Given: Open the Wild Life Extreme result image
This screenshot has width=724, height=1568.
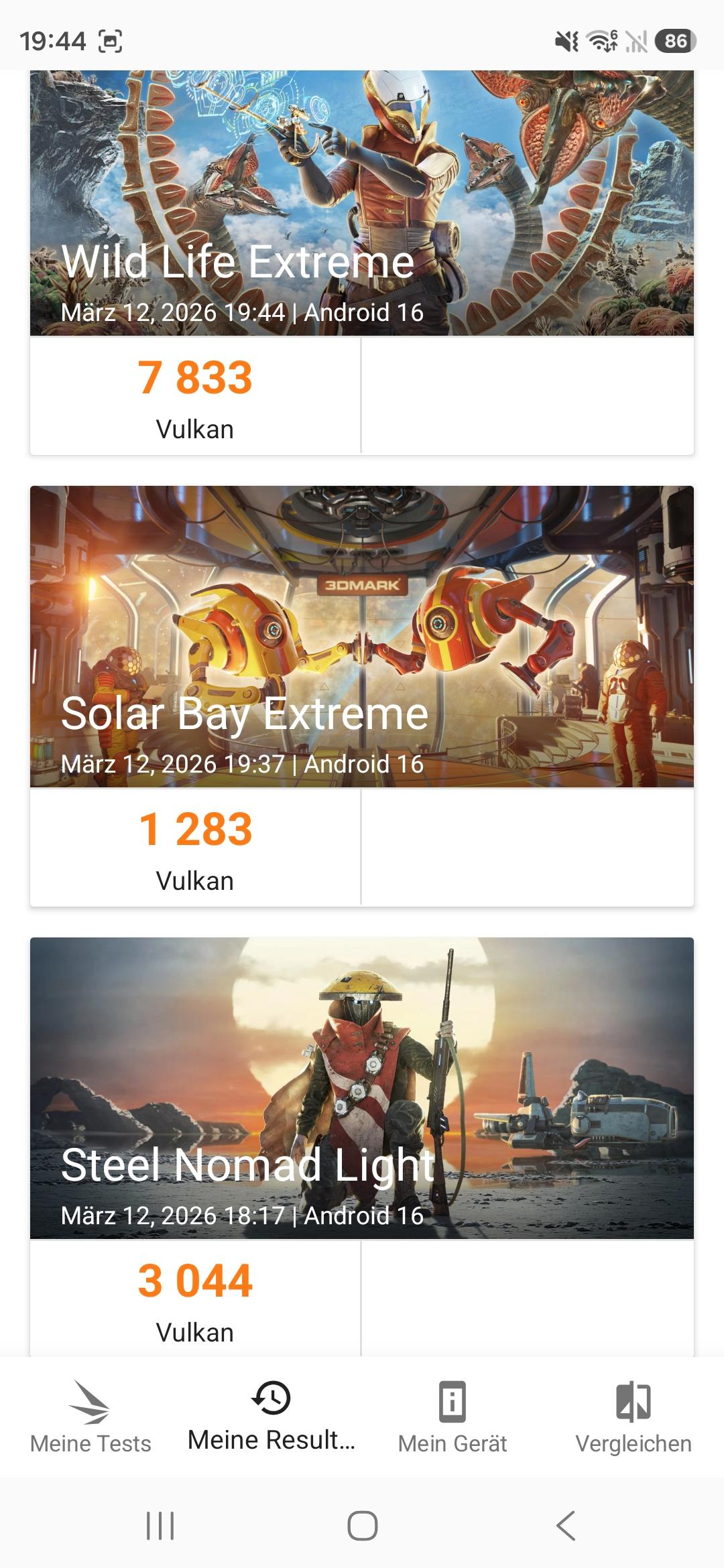Looking at the screenshot, I should [x=362, y=201].
